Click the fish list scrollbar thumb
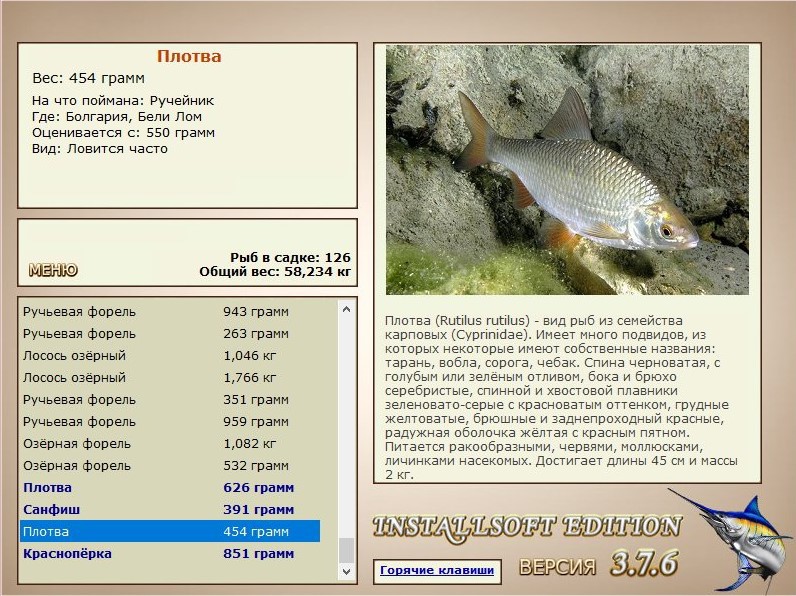Viewport: 796px width, 596px height. coord(346,550)
